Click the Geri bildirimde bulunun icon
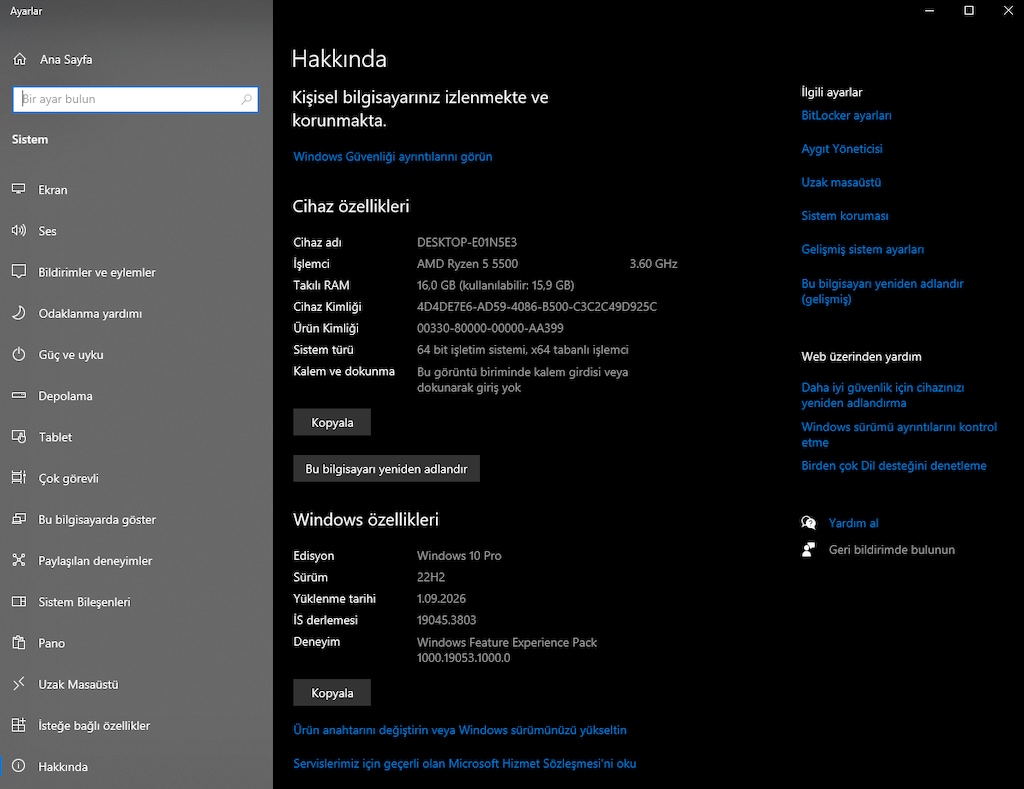This screenshot has height=789, width=1024. pyautogui.click(x=808, y=549)
